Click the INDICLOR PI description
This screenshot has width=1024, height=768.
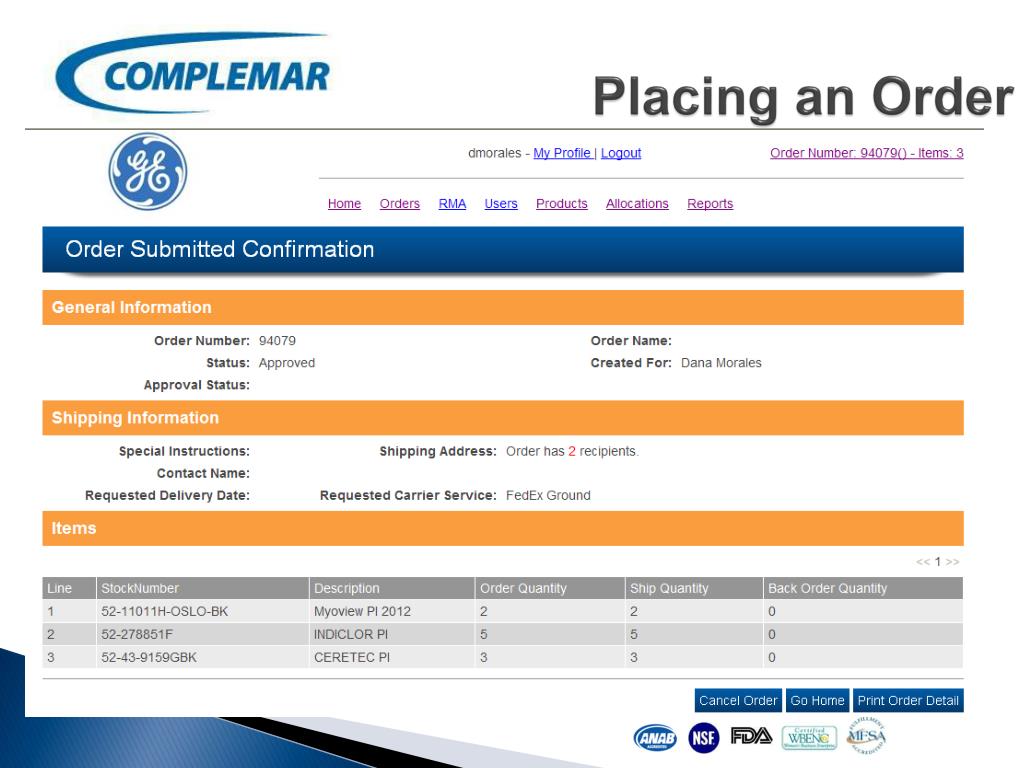click(351, 634)
